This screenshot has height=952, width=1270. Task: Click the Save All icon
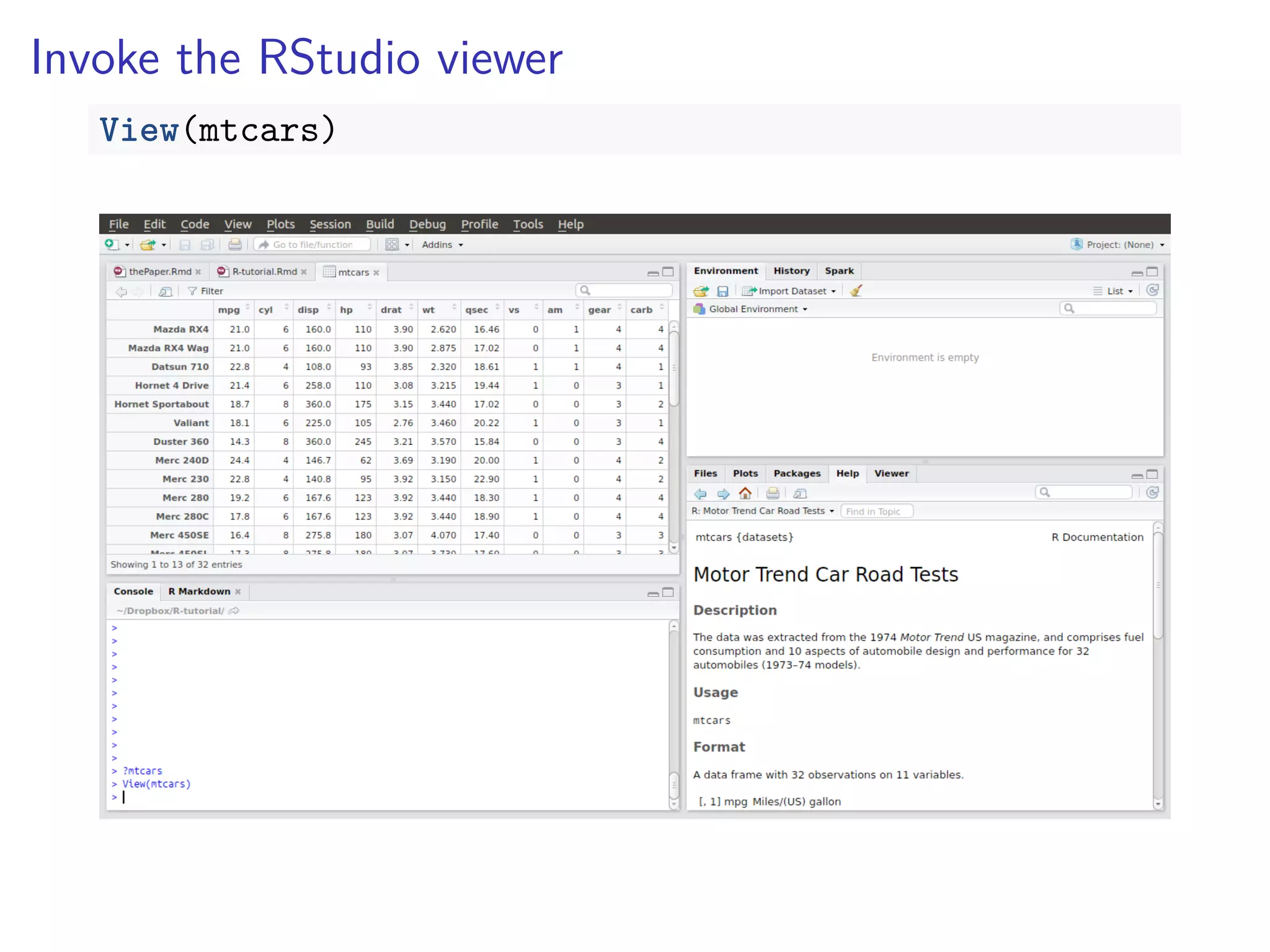coord(207,245)
